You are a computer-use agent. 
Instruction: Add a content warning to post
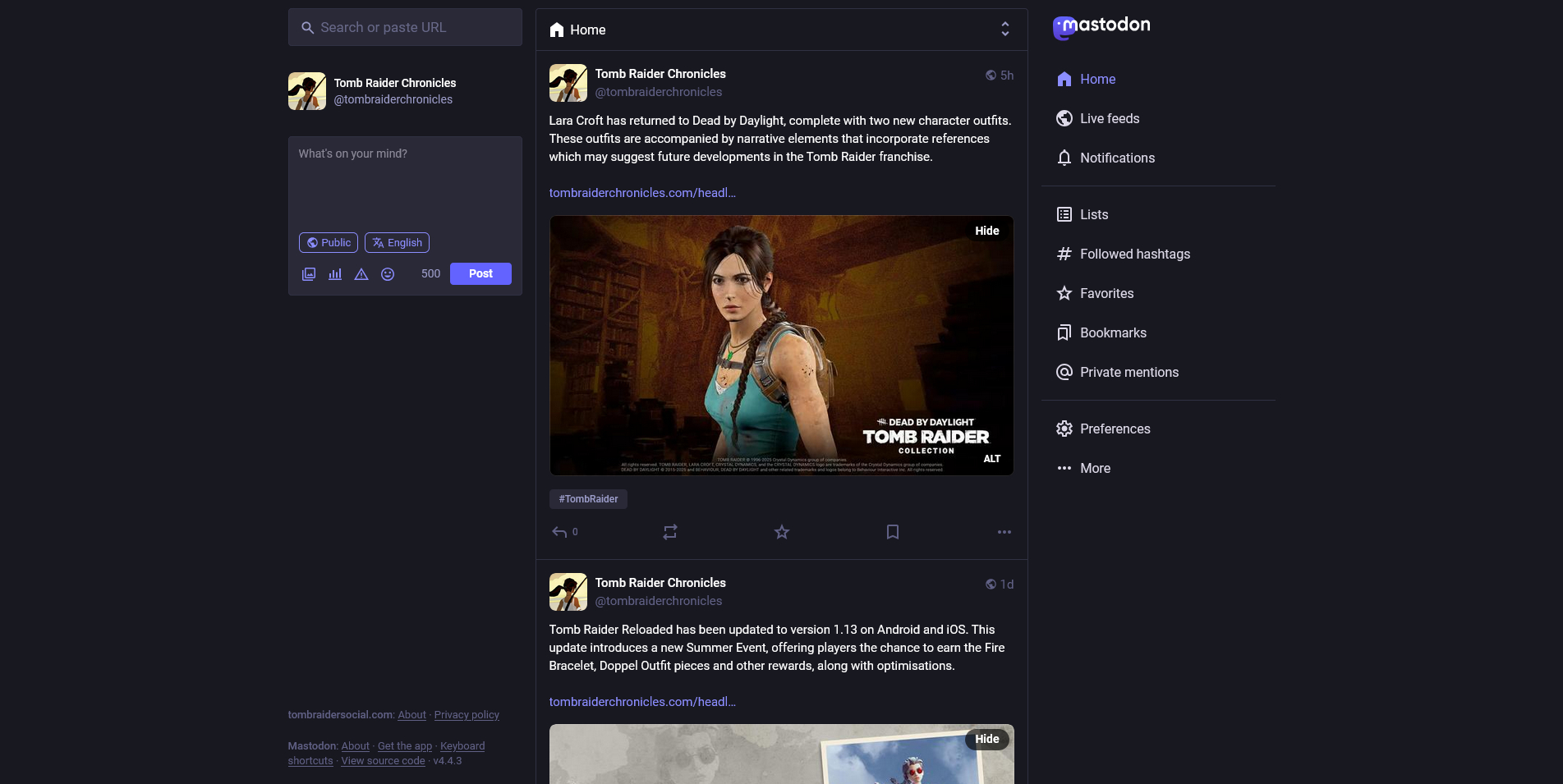(x=361, y=274)
